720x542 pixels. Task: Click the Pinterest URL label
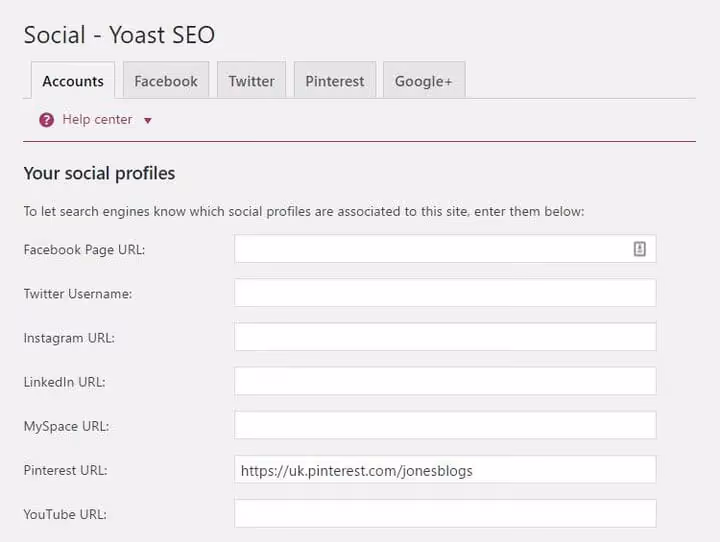click(x=65, y=470)
